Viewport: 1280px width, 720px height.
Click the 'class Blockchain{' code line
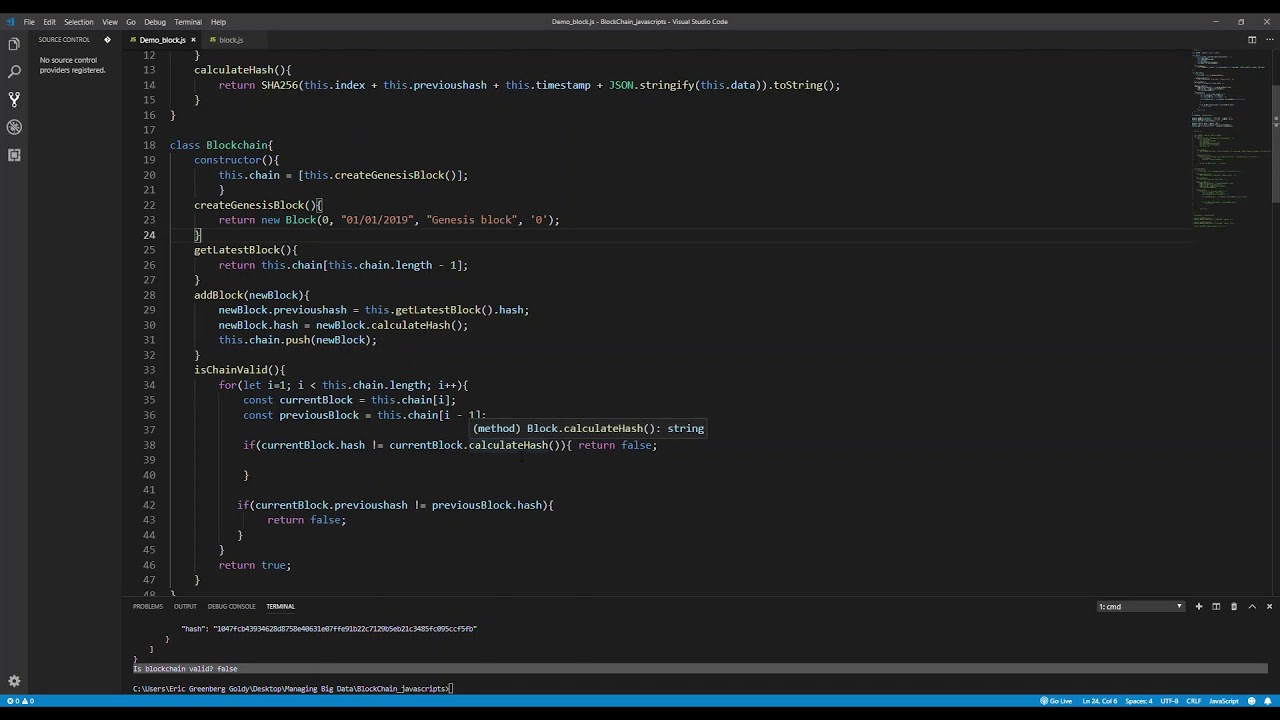click(x=221, y=145)
